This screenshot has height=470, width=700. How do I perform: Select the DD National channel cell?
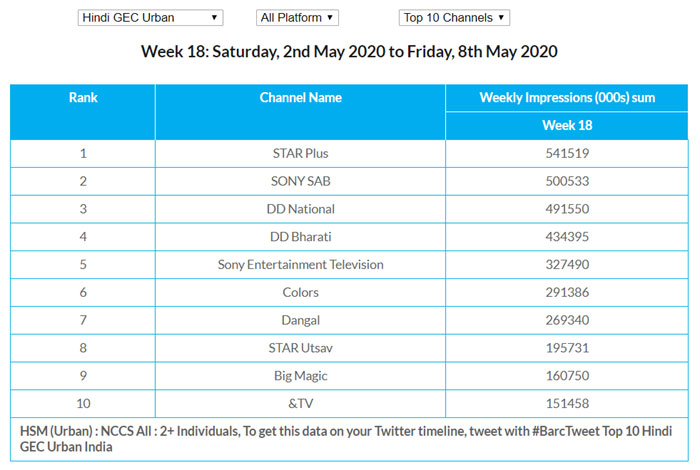(300, 209)
